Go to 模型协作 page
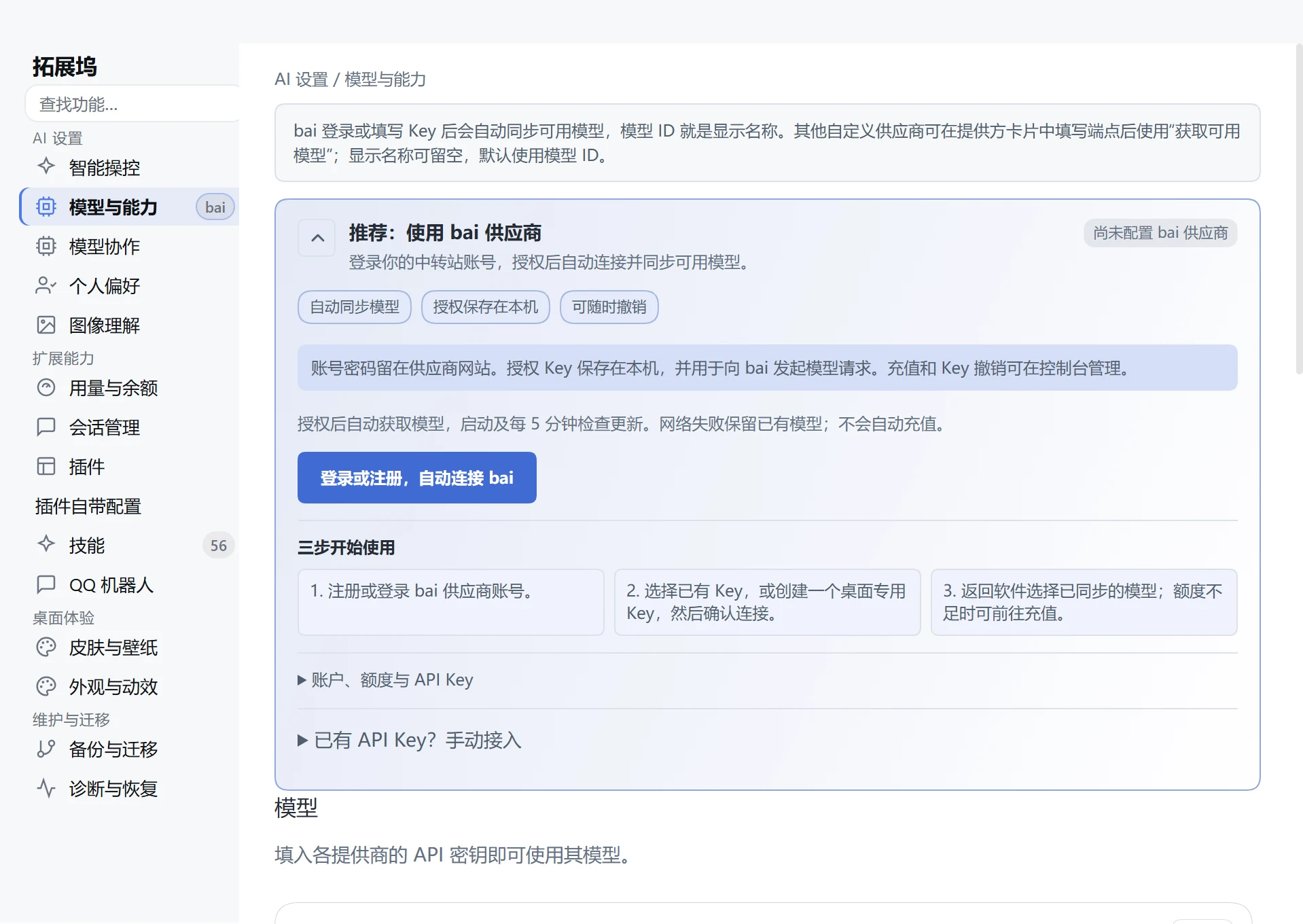 tap(129, 246)
